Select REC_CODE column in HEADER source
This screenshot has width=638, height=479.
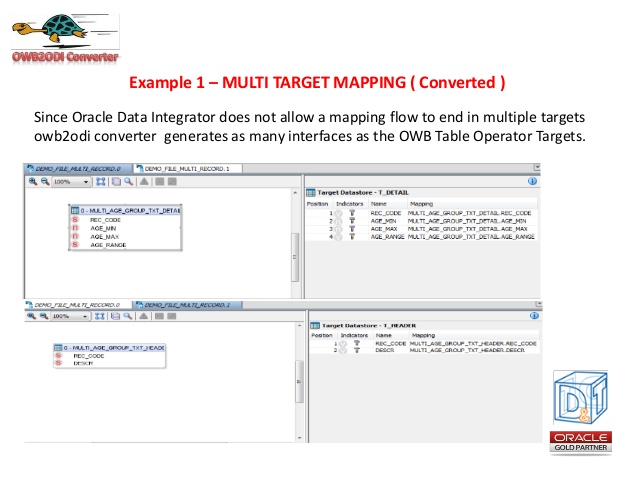(89, 356)
